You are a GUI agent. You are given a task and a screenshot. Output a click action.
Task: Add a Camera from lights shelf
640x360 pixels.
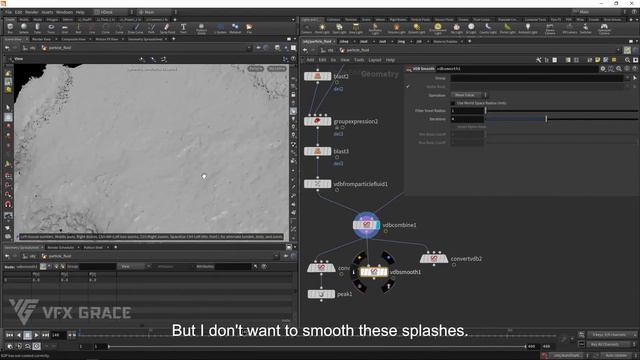click(307, 29)
